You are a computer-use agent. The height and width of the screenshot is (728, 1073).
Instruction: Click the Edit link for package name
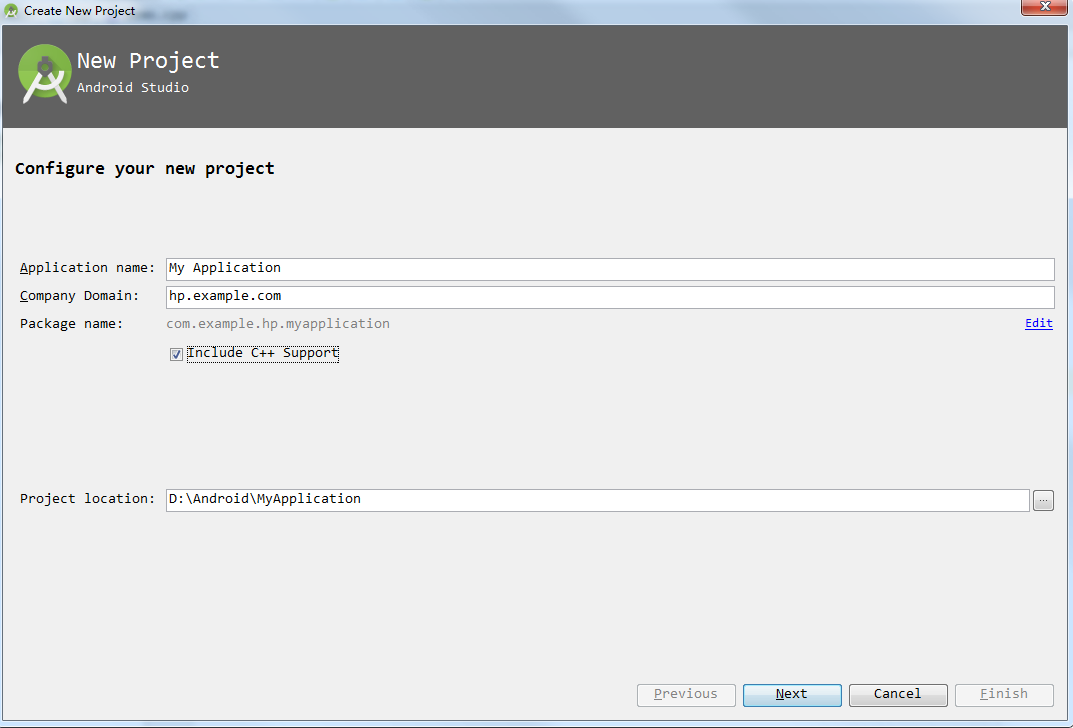click(x=1038, y=324)
